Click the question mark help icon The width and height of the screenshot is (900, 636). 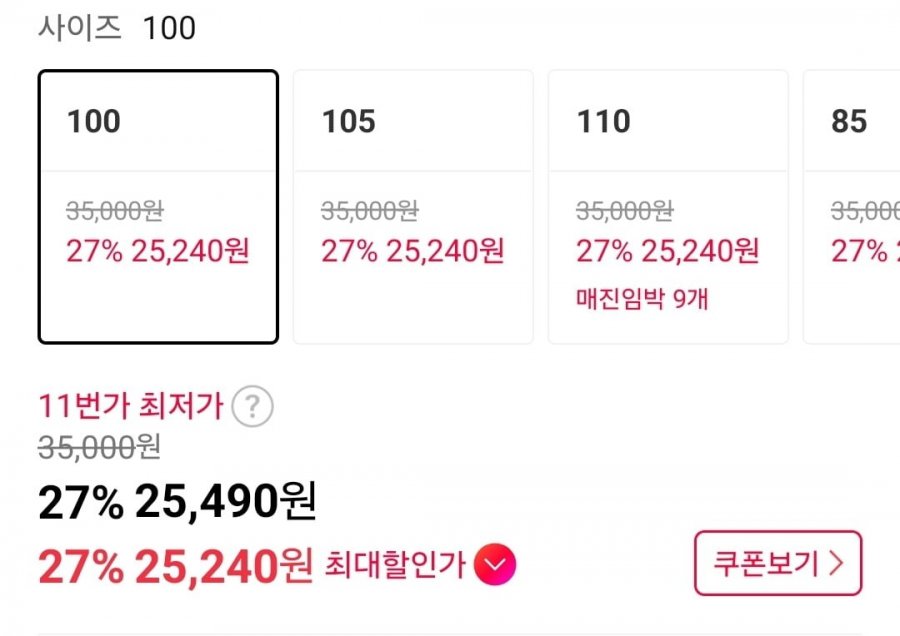252,407
